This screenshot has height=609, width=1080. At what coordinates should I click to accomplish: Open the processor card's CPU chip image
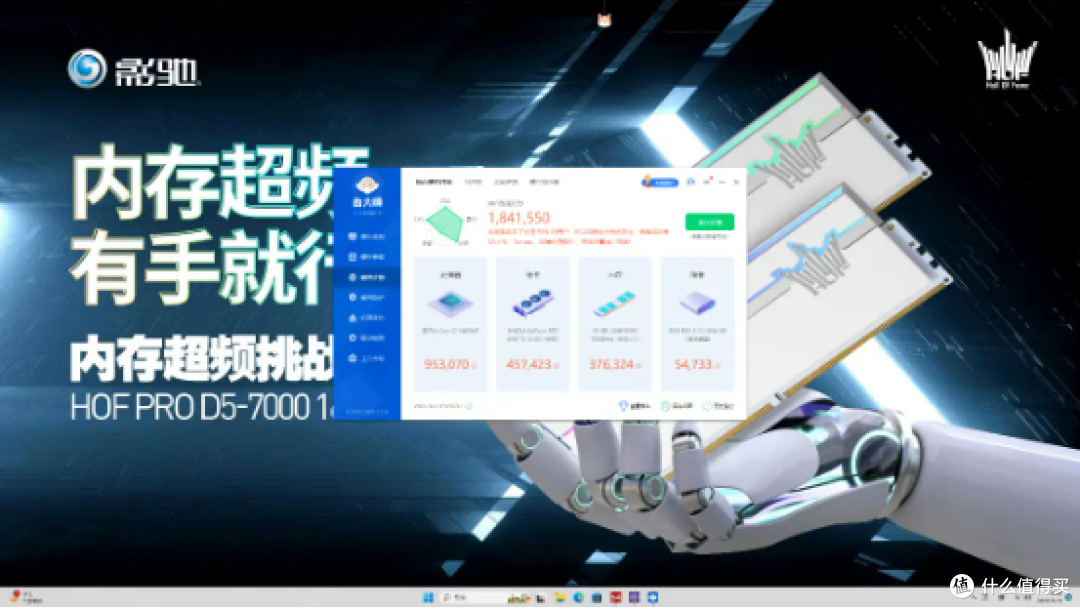[x=450, y=303]
